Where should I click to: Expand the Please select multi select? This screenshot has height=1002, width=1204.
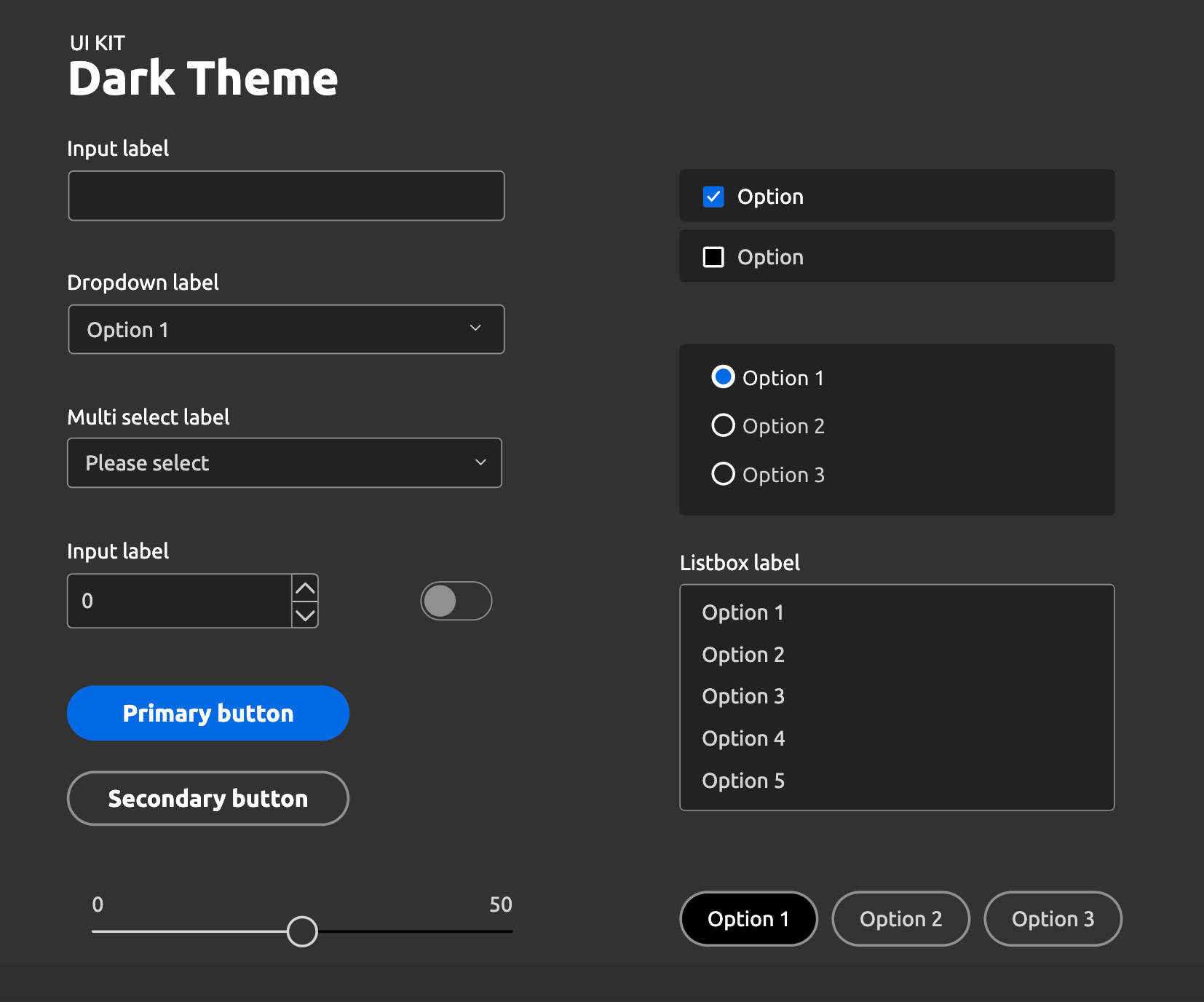[480, 462]
